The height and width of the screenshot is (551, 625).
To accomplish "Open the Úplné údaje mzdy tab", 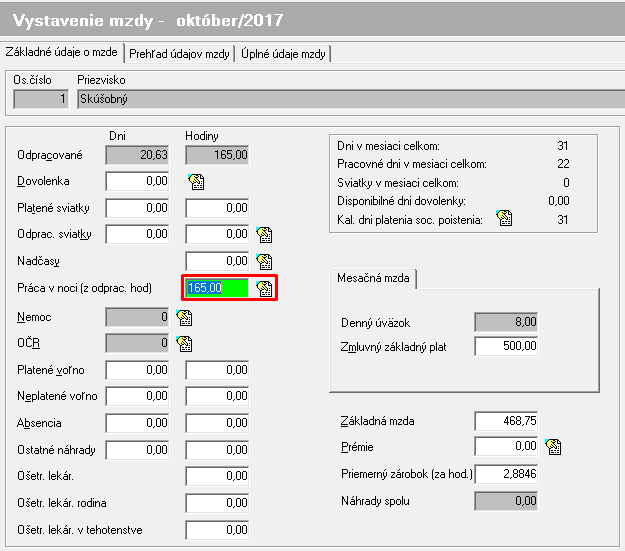I will [284, 53].
